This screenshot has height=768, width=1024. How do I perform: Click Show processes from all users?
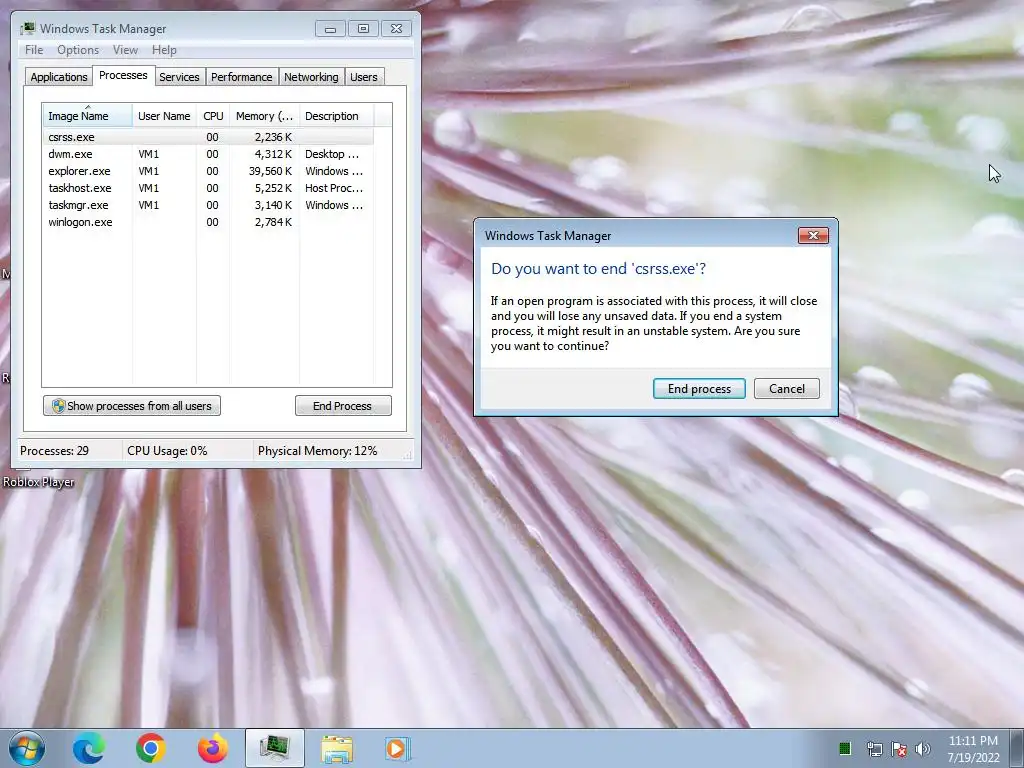tap(132, 406)
